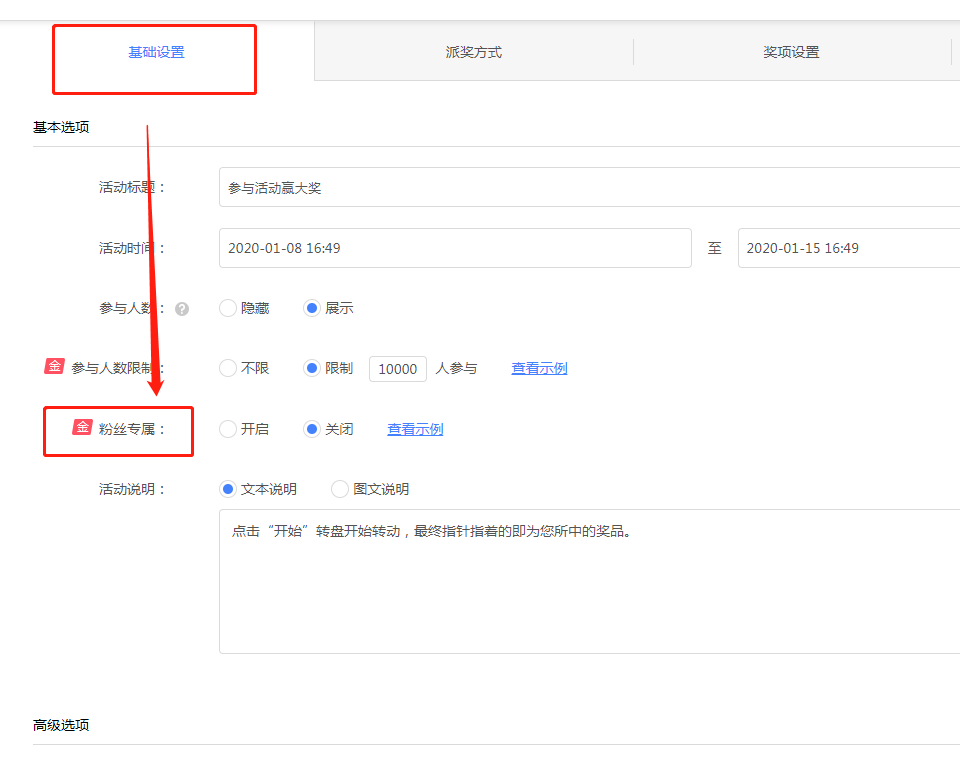Enable 粉丝专属 with 开启 option
This screenshot has height=764, width=960.
pyautogui.click(x=228, y=429)
